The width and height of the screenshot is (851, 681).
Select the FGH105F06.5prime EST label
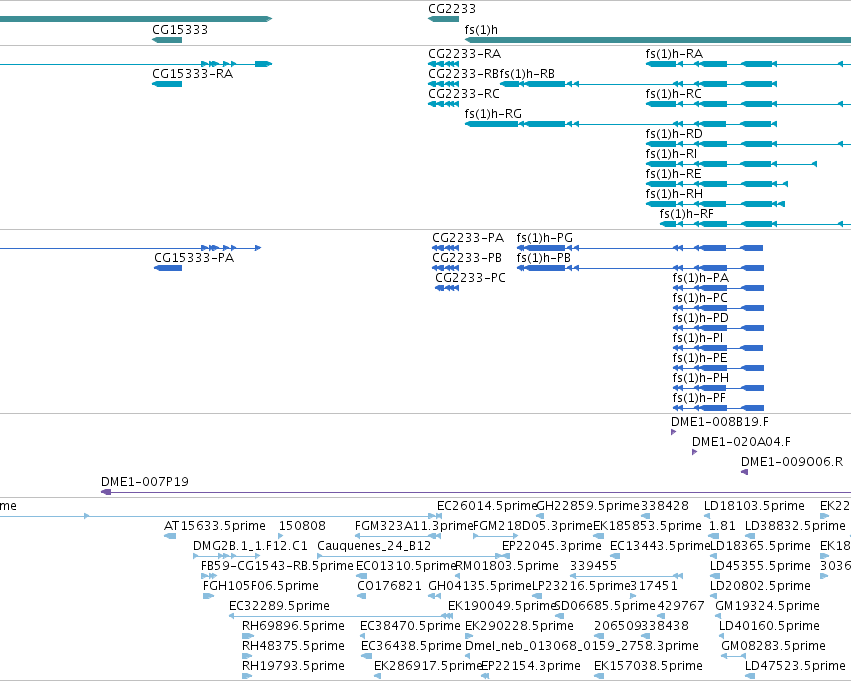[x=261, y=586]
